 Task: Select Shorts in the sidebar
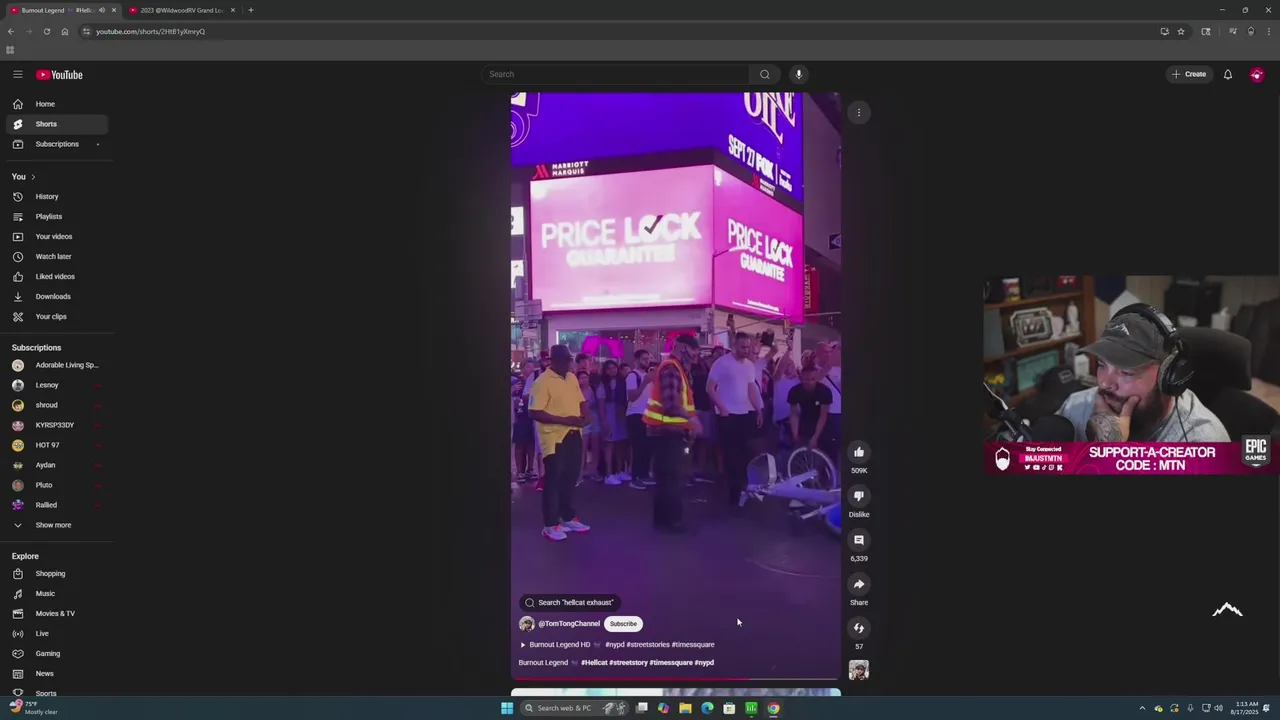(55, 124)
